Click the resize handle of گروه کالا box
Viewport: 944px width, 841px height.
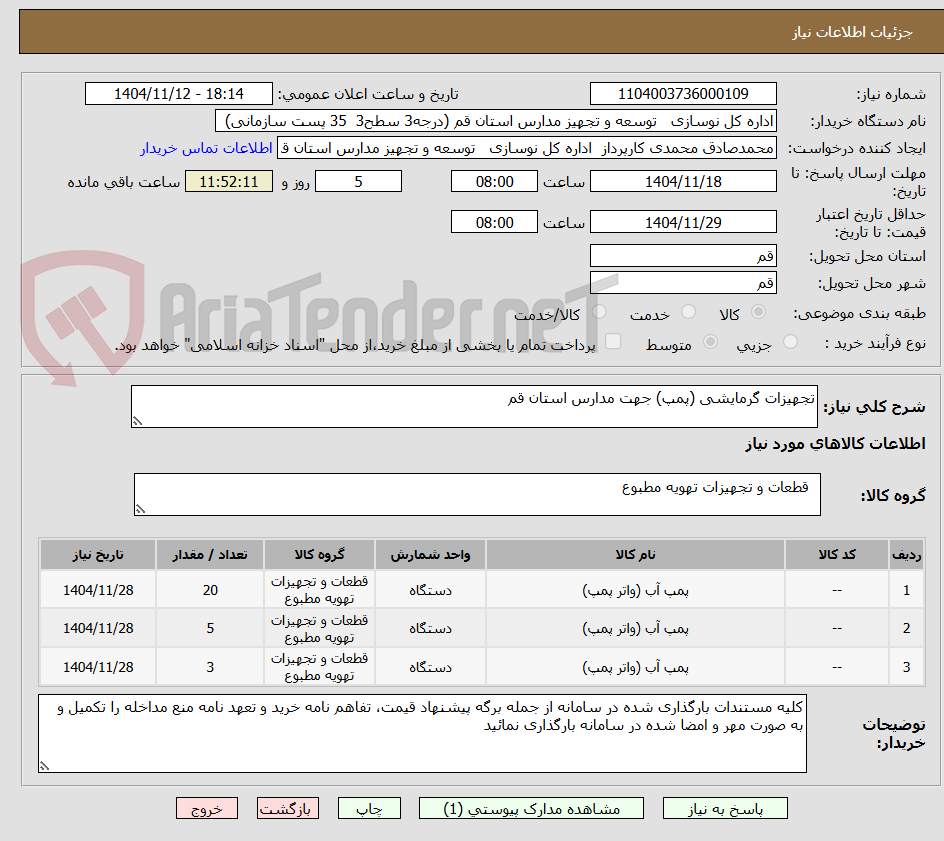140,509
